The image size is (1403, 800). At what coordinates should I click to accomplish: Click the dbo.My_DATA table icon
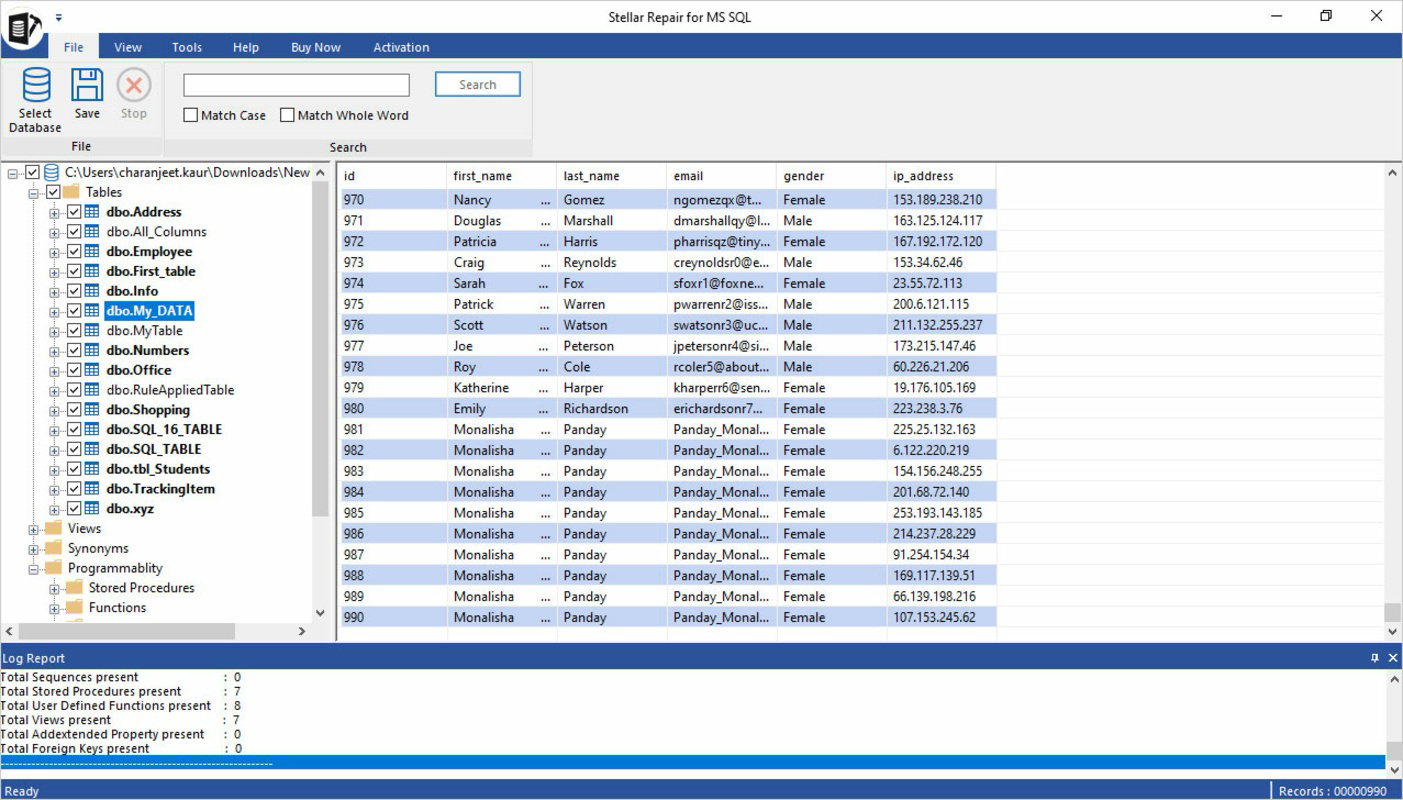(x=92, y=311)
